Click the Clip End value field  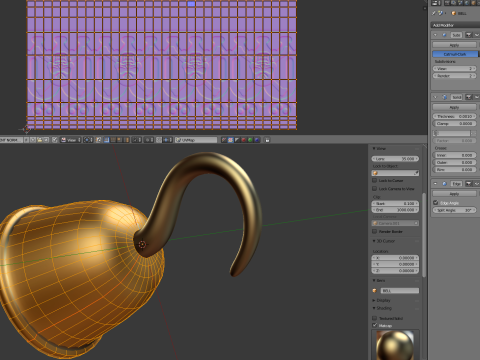coord(395,210)
